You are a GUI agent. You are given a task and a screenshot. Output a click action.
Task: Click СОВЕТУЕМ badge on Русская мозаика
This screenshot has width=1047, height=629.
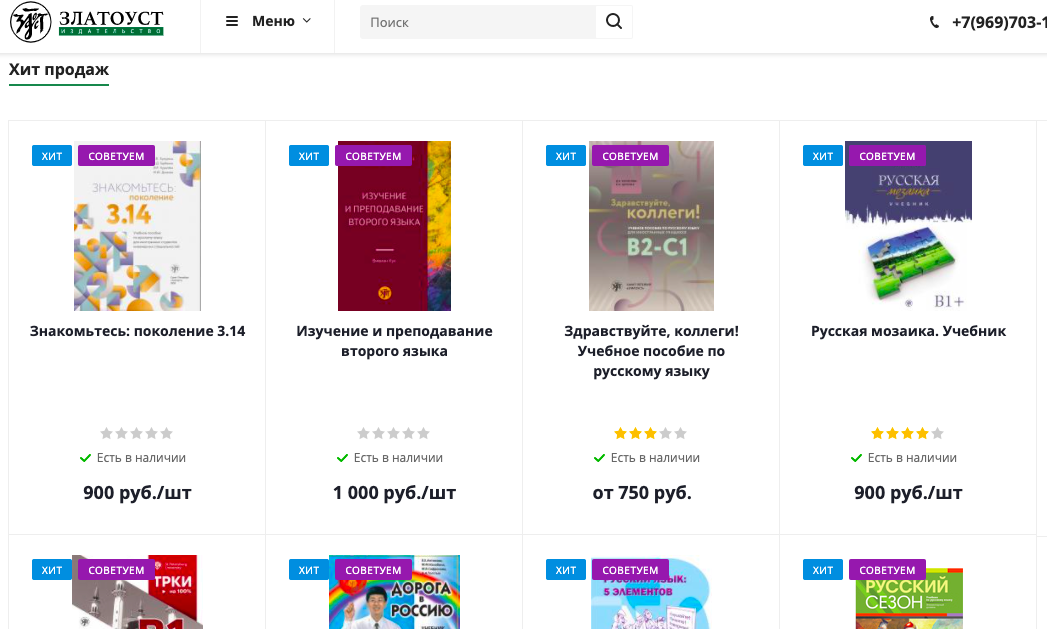click(887, 156)
